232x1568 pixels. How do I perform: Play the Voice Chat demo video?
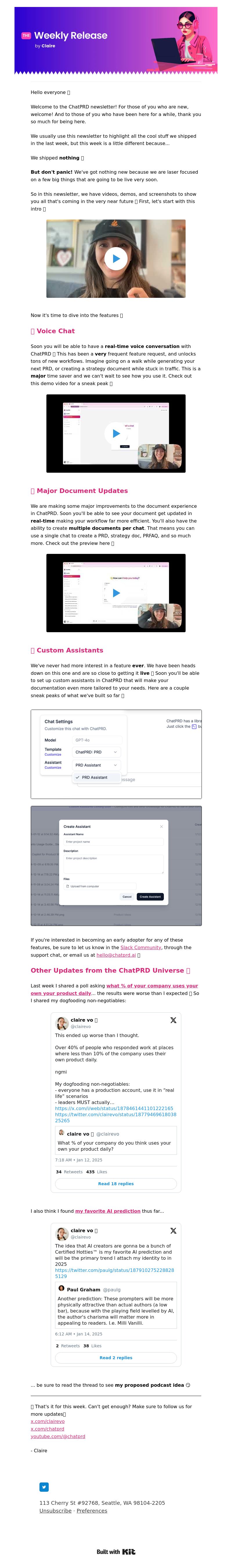point(116,433)
